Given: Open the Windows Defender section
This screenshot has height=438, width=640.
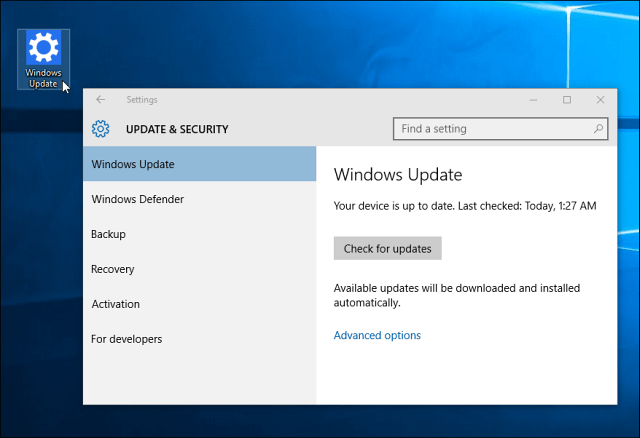Looking at the screenshot, I should pyautogui.click(x=200, y=199).
